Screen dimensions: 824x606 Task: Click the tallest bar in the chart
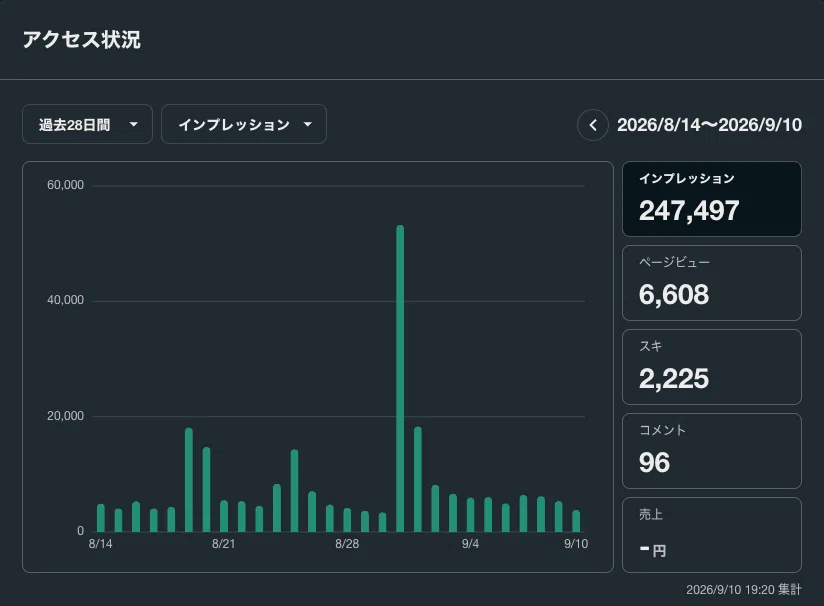400,378
